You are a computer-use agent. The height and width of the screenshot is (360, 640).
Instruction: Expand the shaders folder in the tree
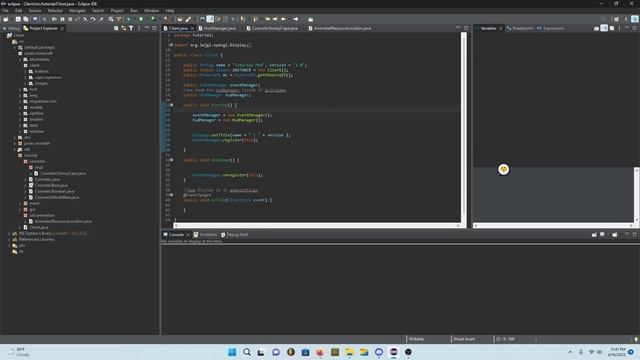tap(20, 120)
